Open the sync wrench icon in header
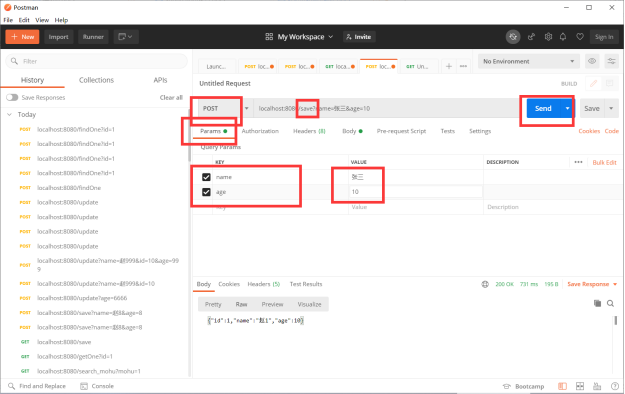 [531, 37]
